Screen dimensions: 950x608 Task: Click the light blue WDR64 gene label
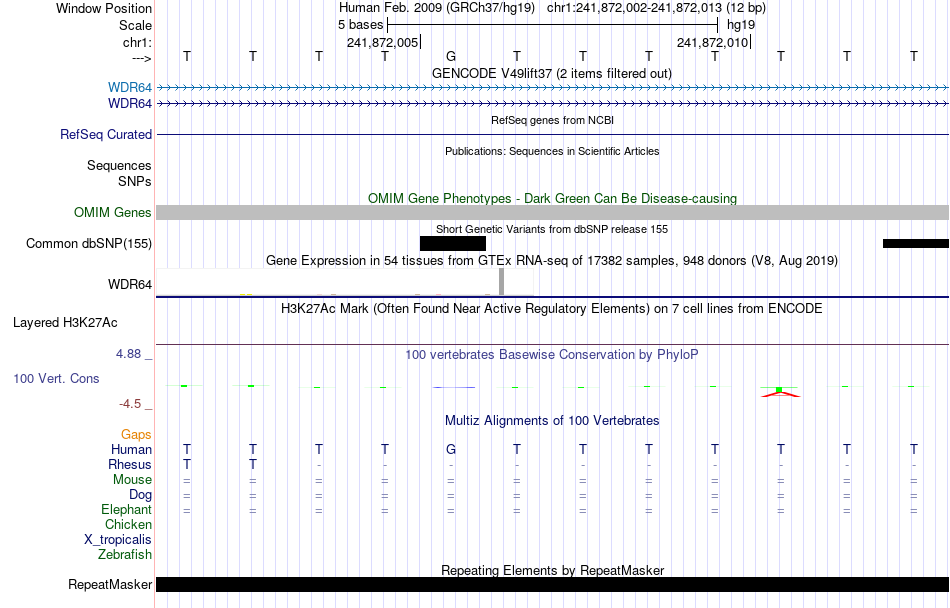pos(130,88)
